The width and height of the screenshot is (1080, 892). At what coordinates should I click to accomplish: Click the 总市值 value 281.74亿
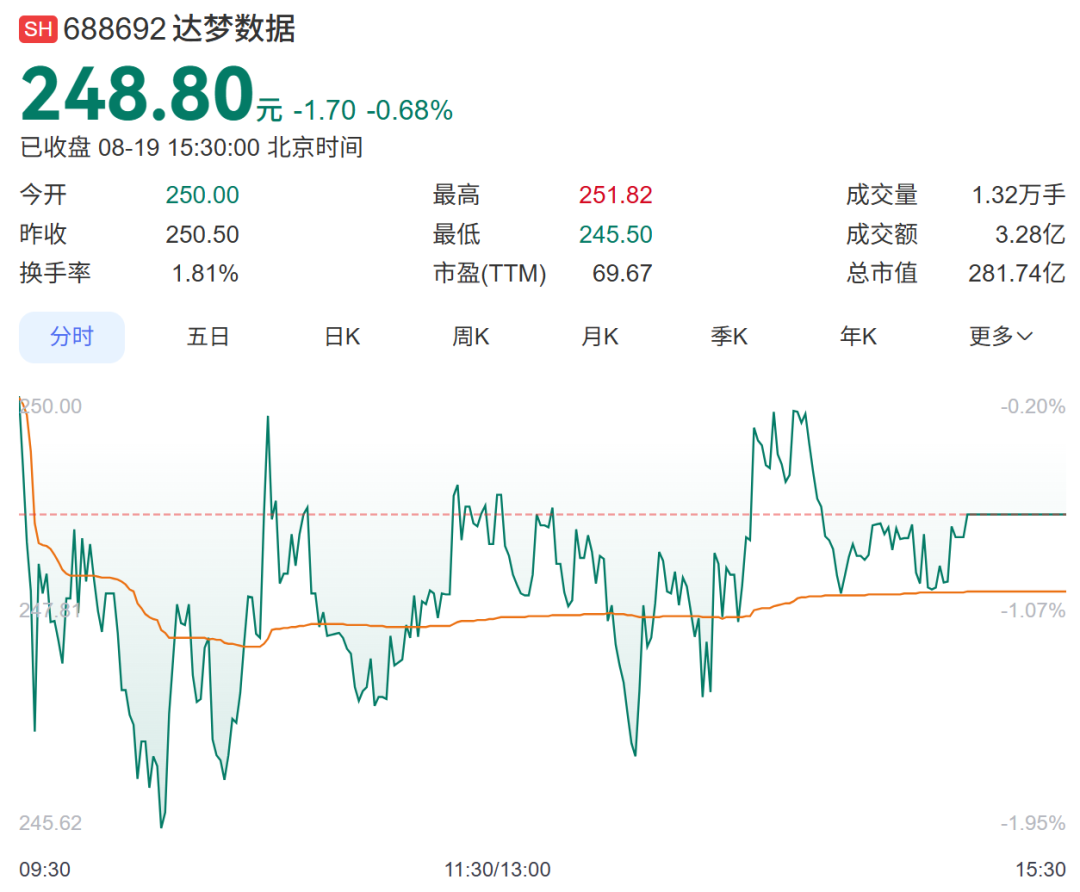pyautogui.click(x=1016, y=273)
